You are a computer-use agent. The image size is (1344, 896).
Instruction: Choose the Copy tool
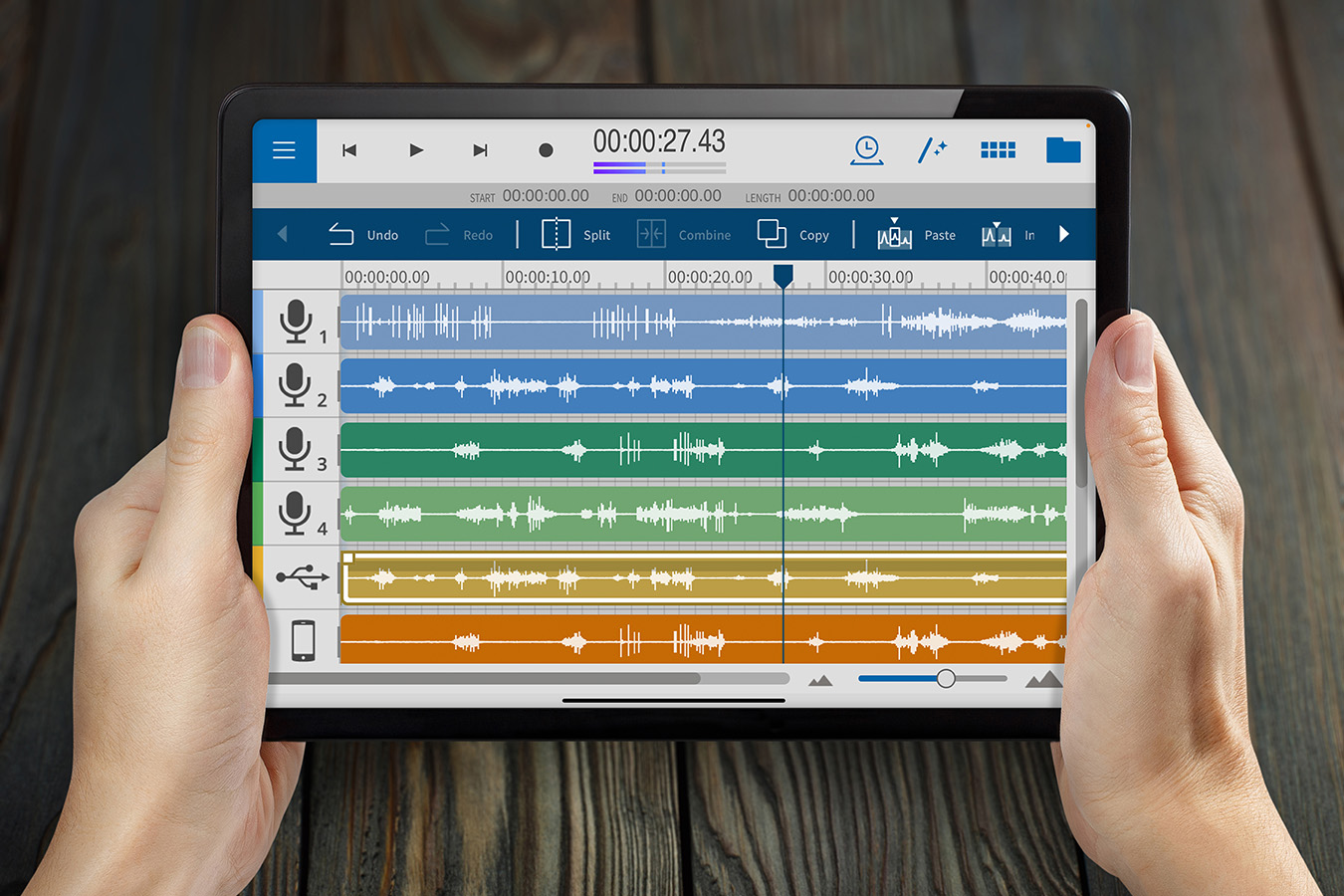click(792, 235)
